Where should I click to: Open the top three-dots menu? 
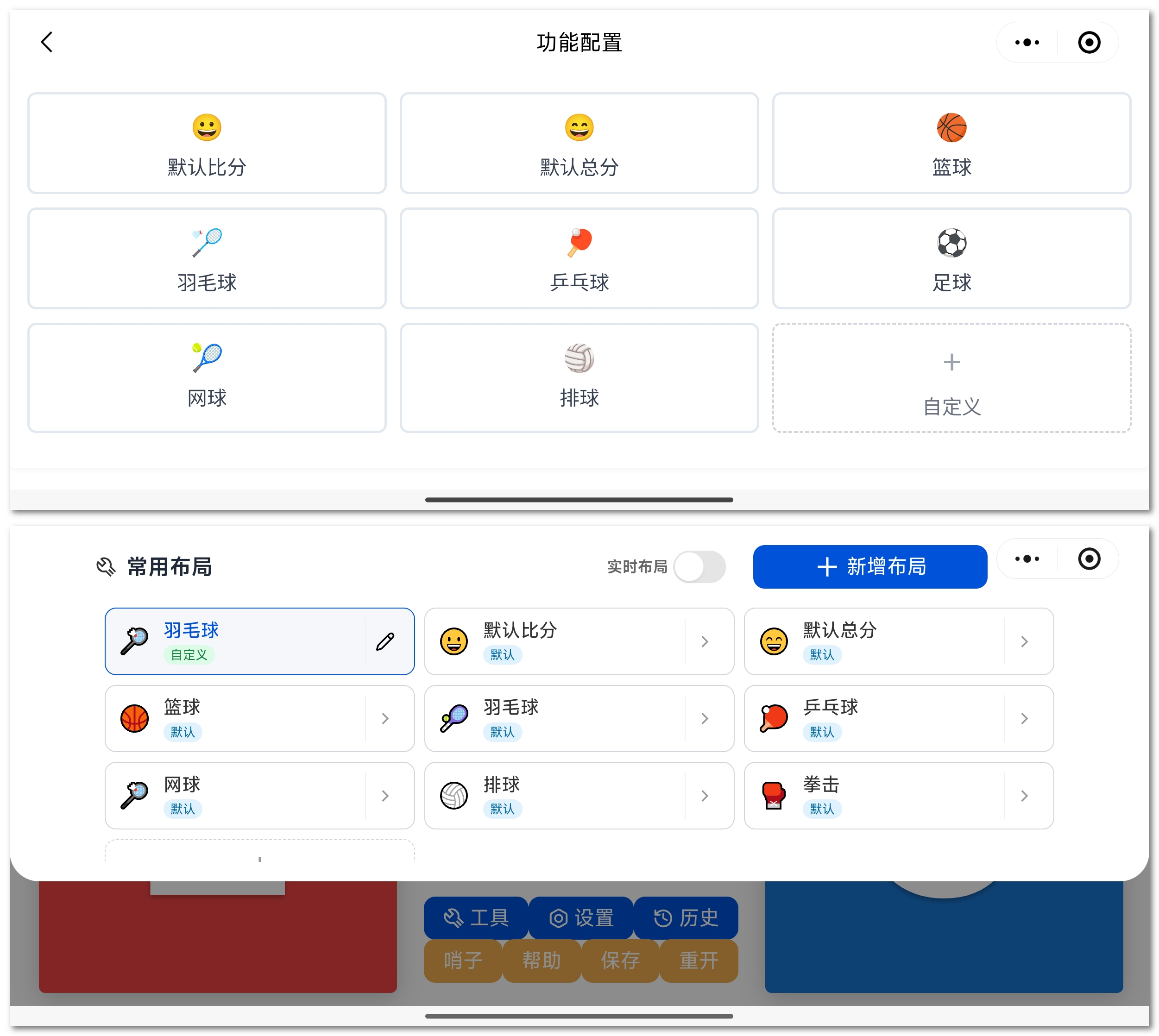[x=1027, y=42]
